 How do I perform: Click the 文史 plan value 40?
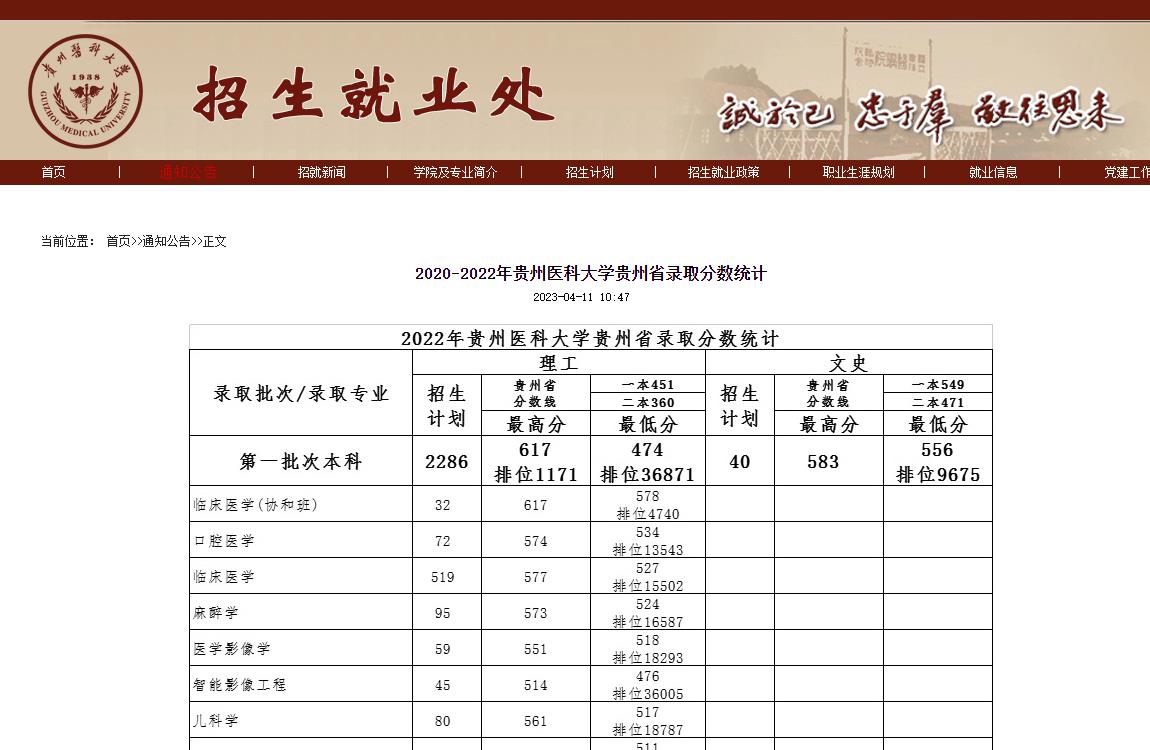coord(739,461)
